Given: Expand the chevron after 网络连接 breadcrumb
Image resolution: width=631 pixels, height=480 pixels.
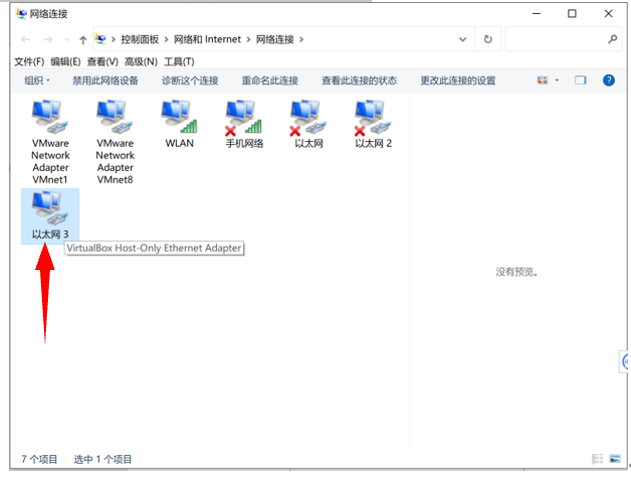Looking at the screenshot, I should point(301,39).
